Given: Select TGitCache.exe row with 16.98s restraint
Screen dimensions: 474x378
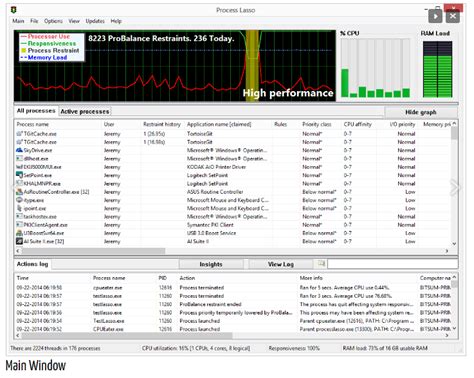Looking at the screenshot, I should click(x=233, y=142).
